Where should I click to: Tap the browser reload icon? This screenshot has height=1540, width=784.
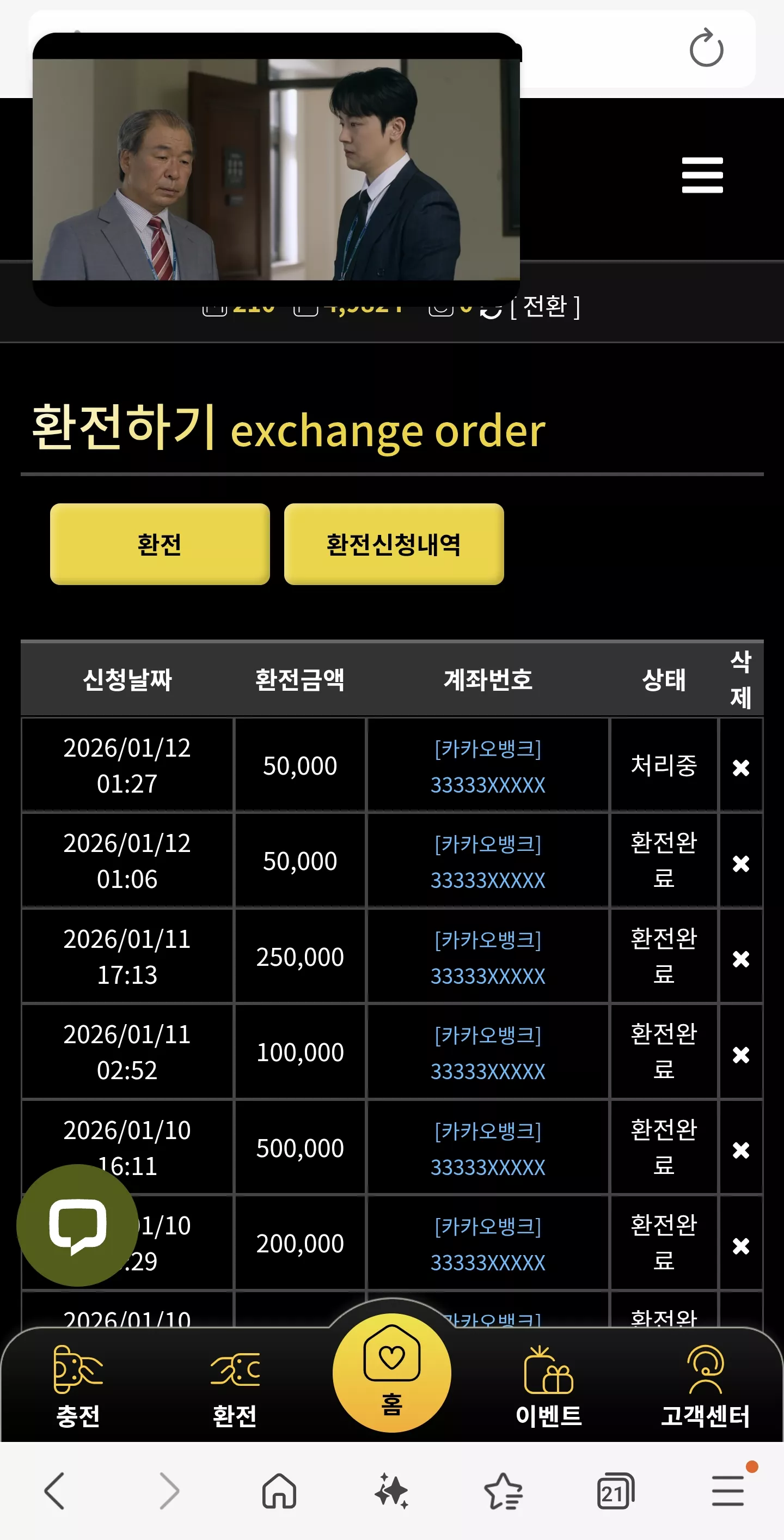[x=706, y=48]
